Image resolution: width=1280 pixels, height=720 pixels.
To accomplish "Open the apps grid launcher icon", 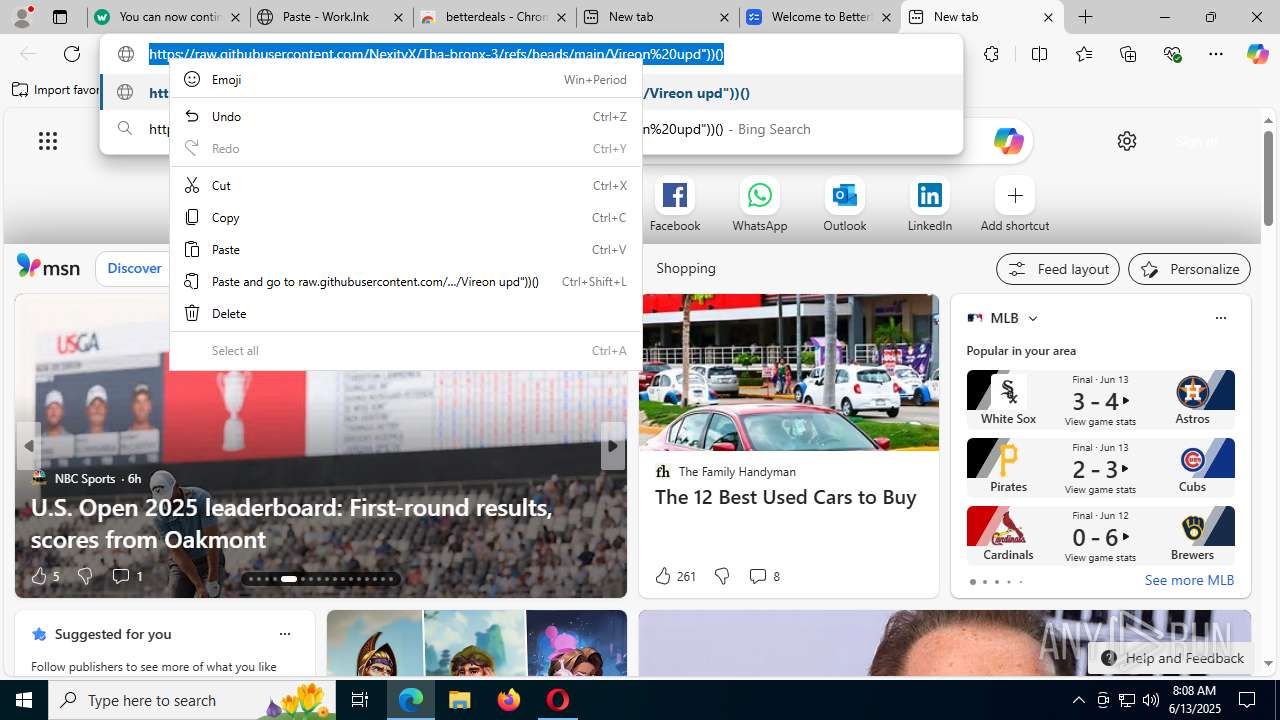I will pyautogui.click(x=48, y=141).
